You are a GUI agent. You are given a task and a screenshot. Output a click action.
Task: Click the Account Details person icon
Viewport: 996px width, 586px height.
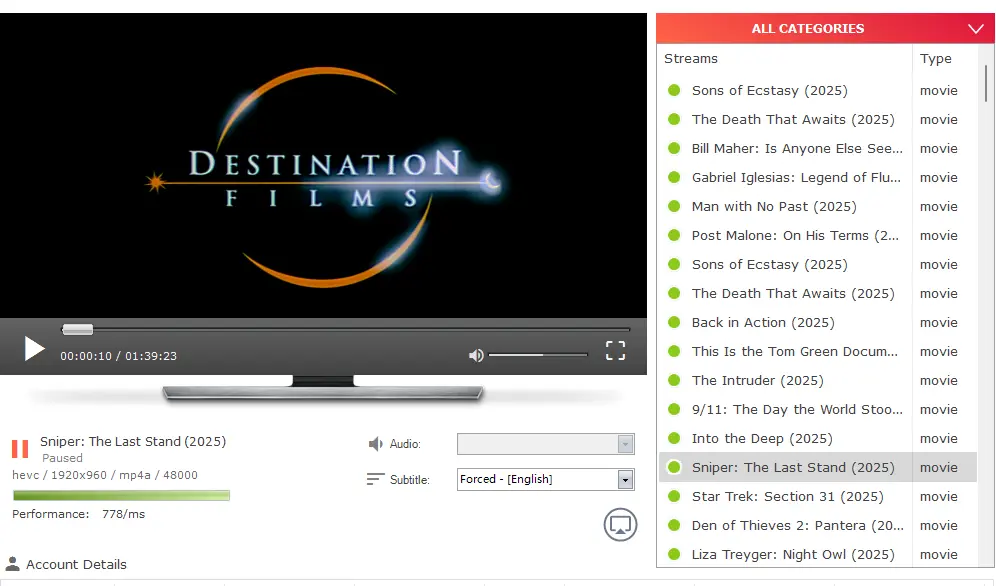[x=12, y=563]
